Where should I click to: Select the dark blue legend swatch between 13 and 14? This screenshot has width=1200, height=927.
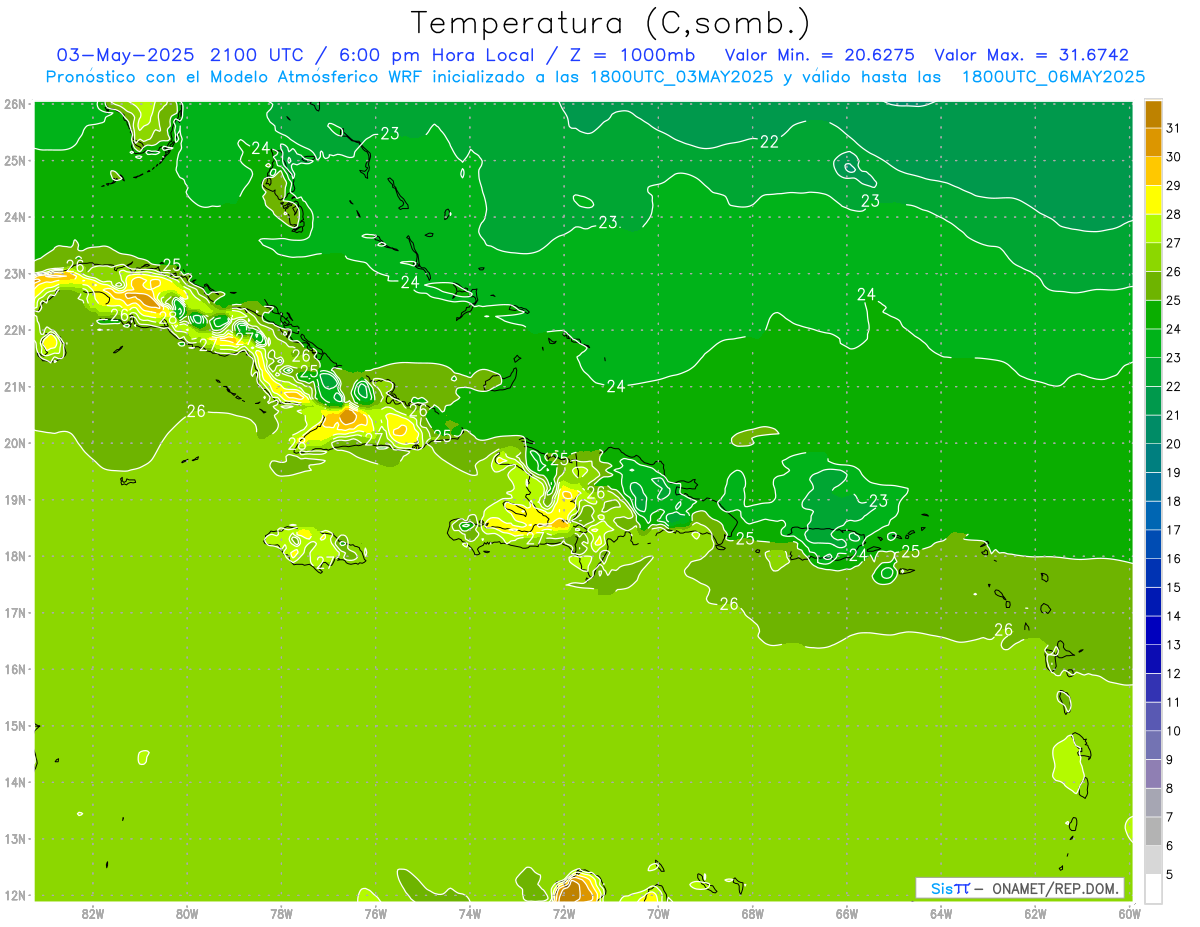click(1153, 631)
